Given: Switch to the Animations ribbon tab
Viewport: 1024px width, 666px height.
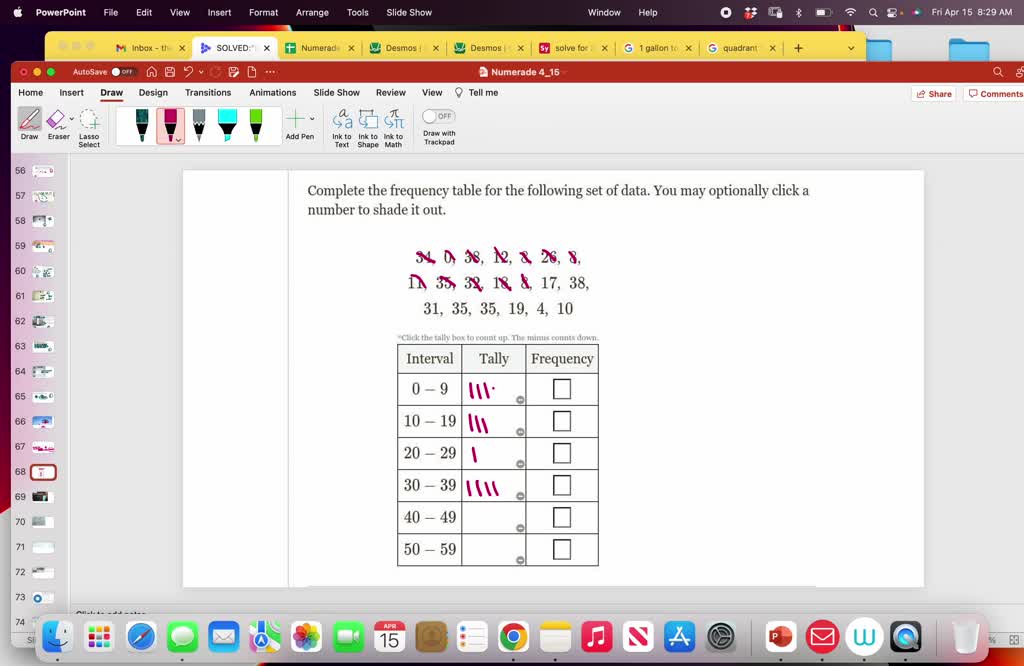Looking at the screenshot, I should click(272, 92).
